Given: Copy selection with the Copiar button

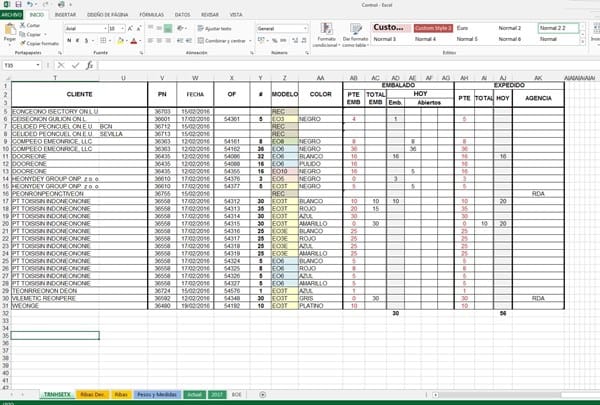Looking at the screenshot, I should [x=30, y=34].
